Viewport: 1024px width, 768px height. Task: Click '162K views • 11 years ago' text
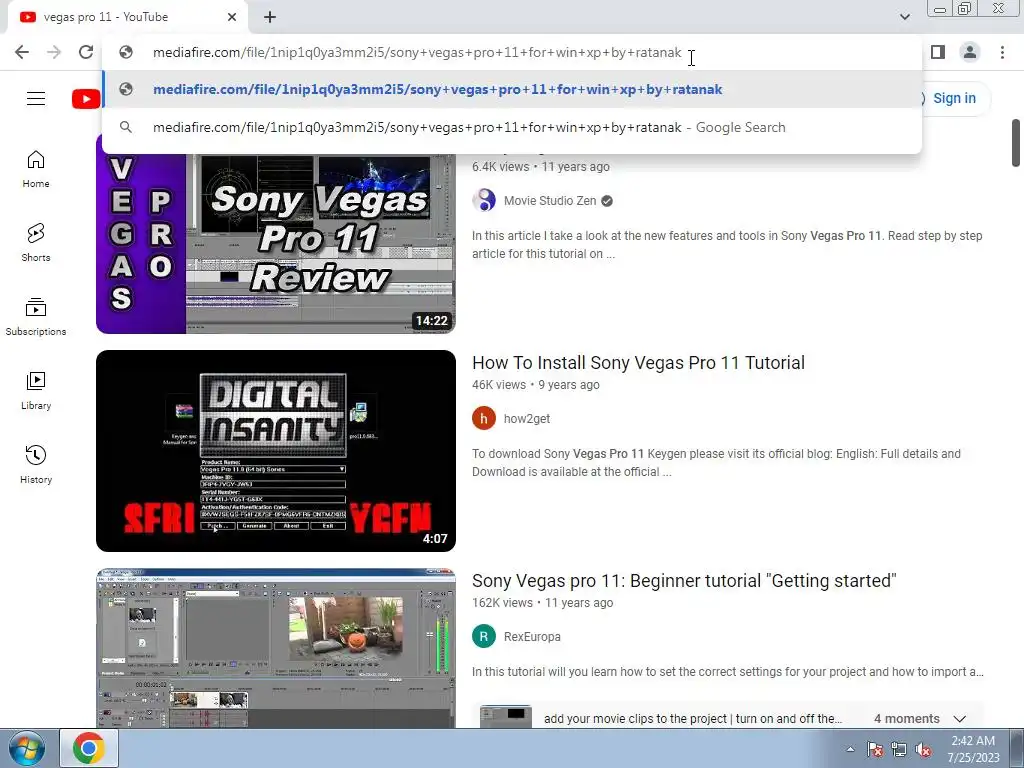pyautogui.click(x=542, y=603)
